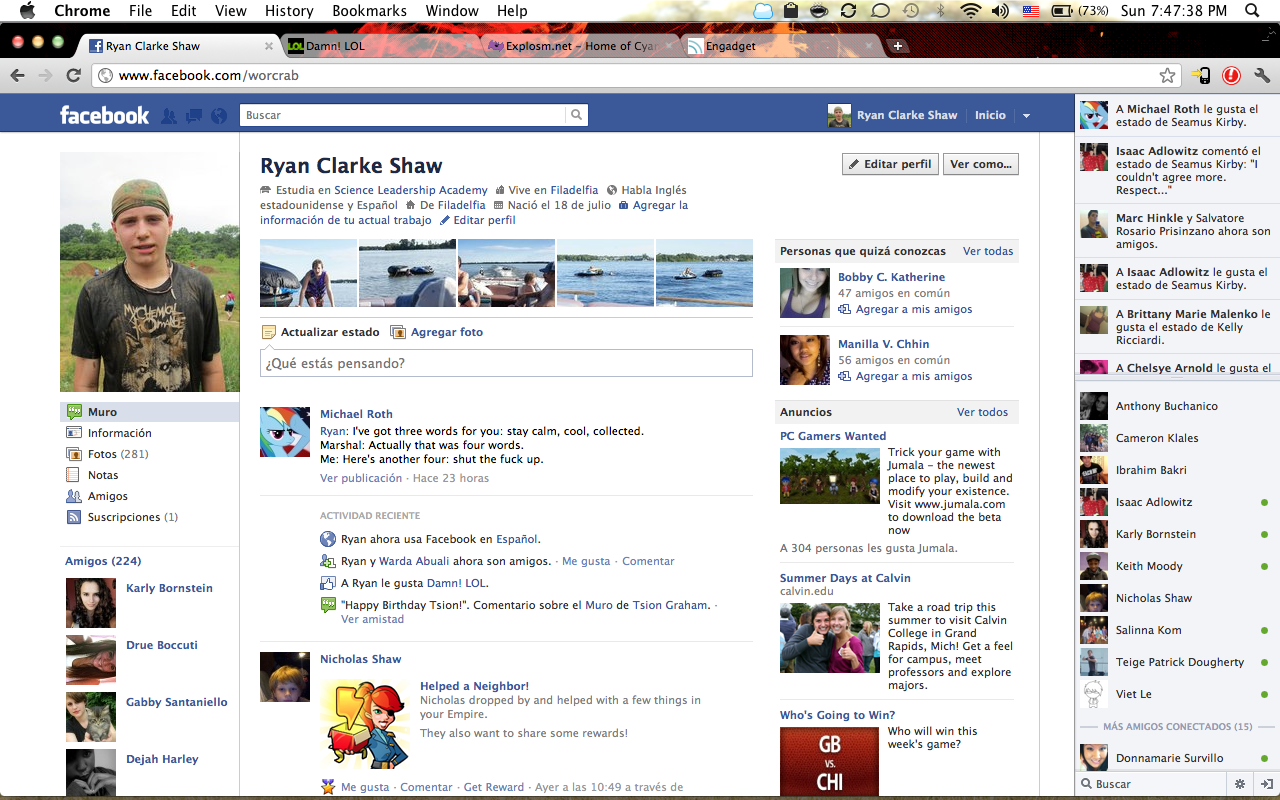Open the History menu
The width and height of the screenshot is (1280, 800).
pos(289,11)
